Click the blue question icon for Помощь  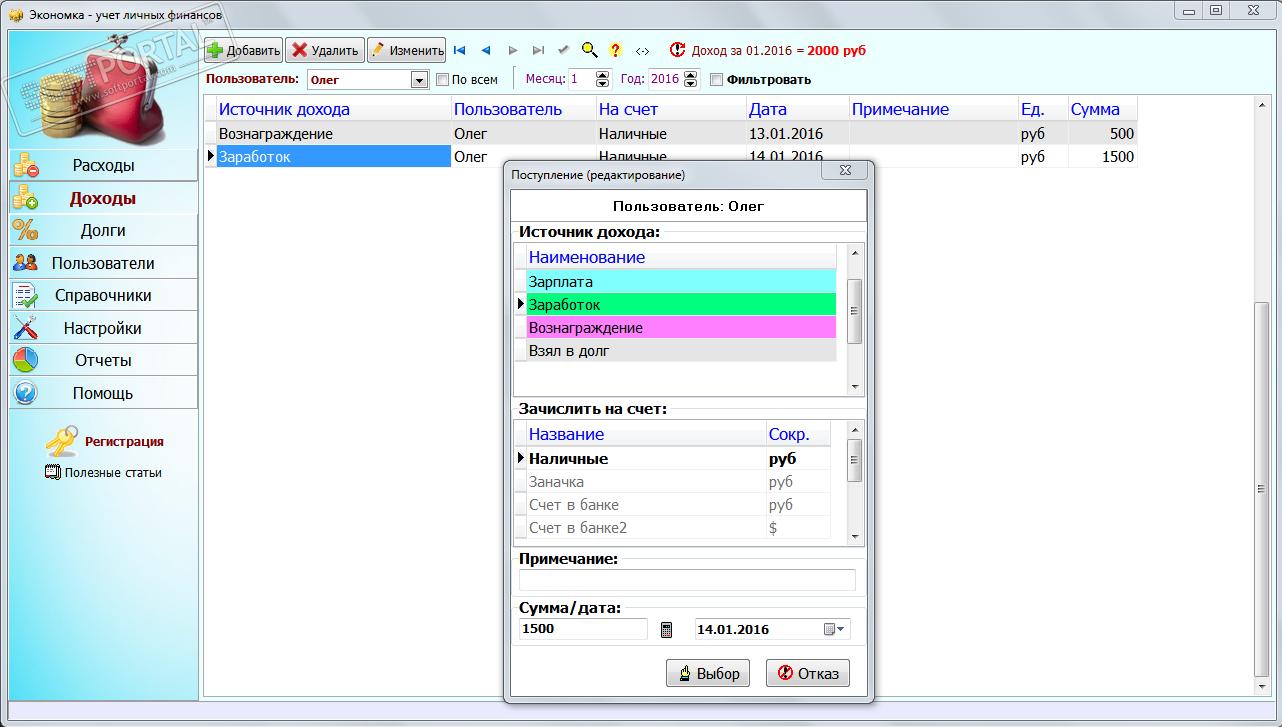25,393
